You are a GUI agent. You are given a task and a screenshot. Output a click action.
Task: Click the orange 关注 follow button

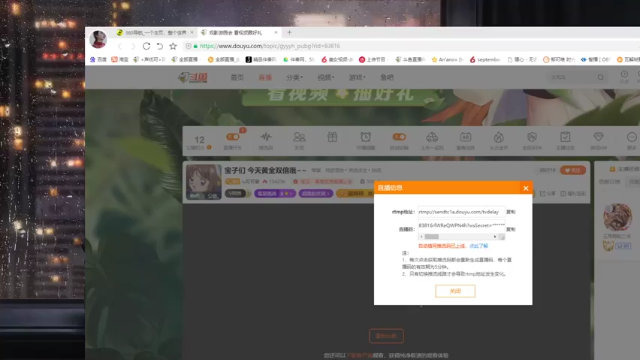coord(573,170)
